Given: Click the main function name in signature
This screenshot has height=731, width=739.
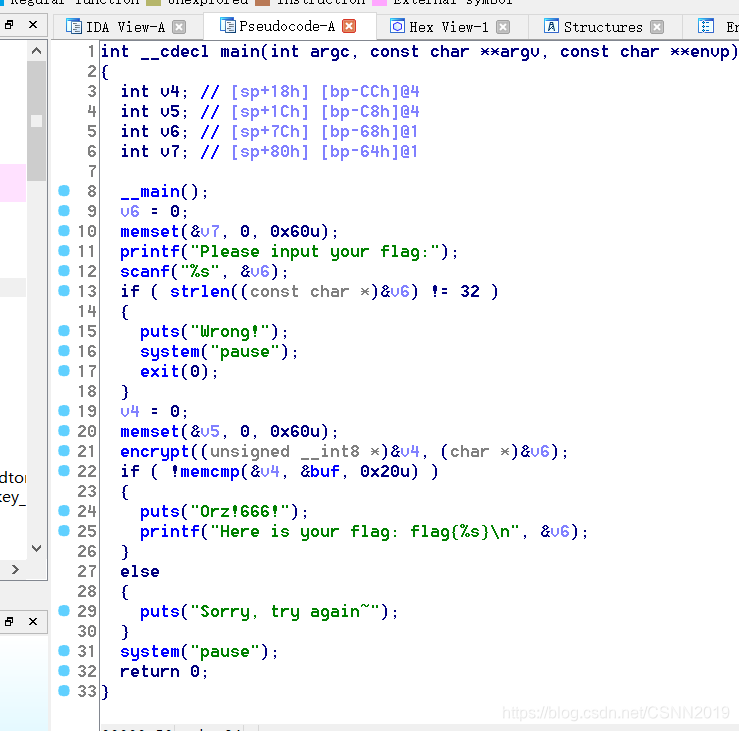Looking at the screenshot, I should (x=239, y=51).
